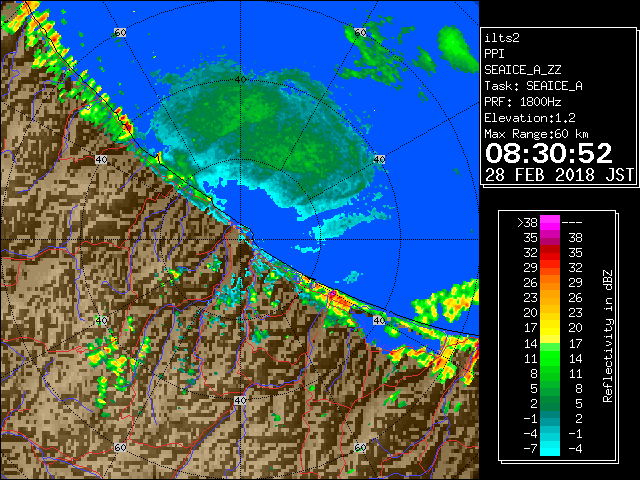Screen dimensions: 640x480
Task: Click the vertical 'Reflectivity in dBZ' legend title
Action: [607, 336]
